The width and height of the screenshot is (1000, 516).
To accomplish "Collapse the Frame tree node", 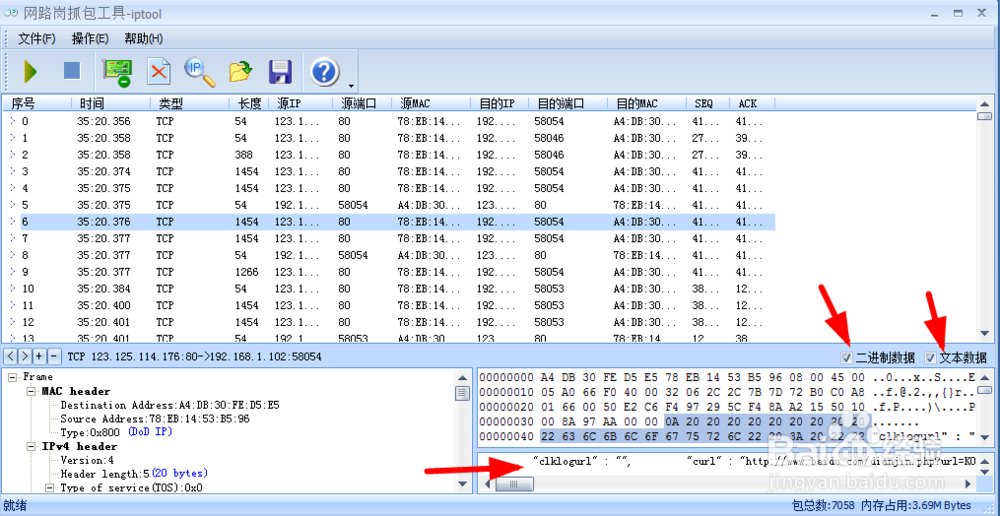I will (x=13, y=377).
